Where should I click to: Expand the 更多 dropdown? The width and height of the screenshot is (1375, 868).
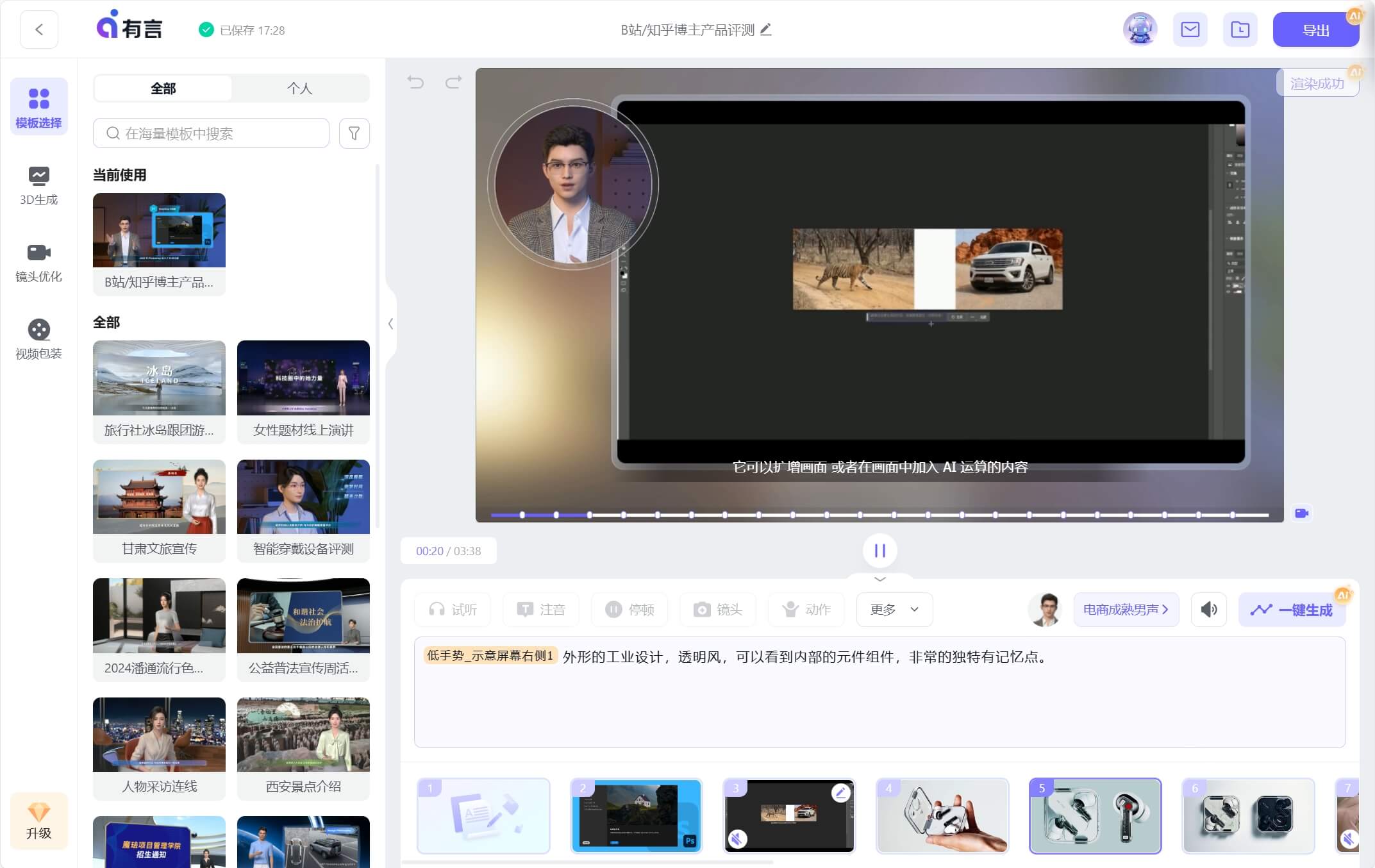[x=894, y=609]
